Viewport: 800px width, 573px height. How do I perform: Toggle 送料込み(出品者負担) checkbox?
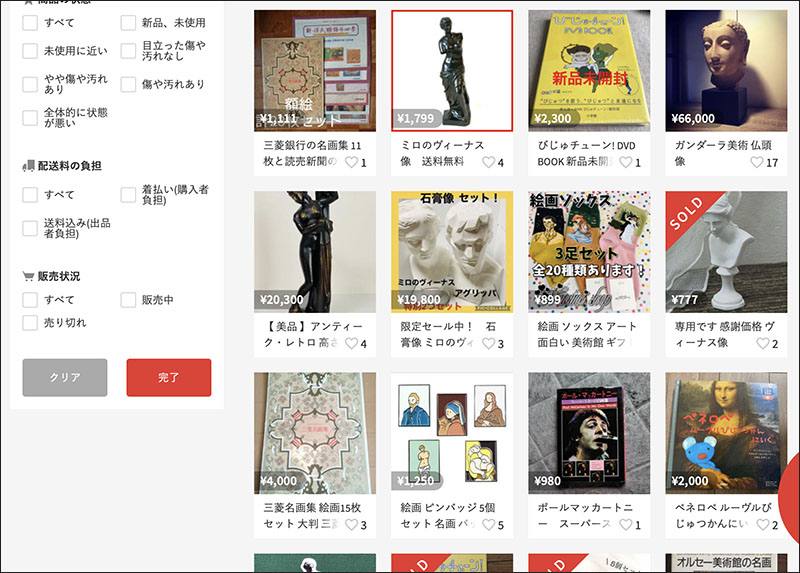[30, 228]
